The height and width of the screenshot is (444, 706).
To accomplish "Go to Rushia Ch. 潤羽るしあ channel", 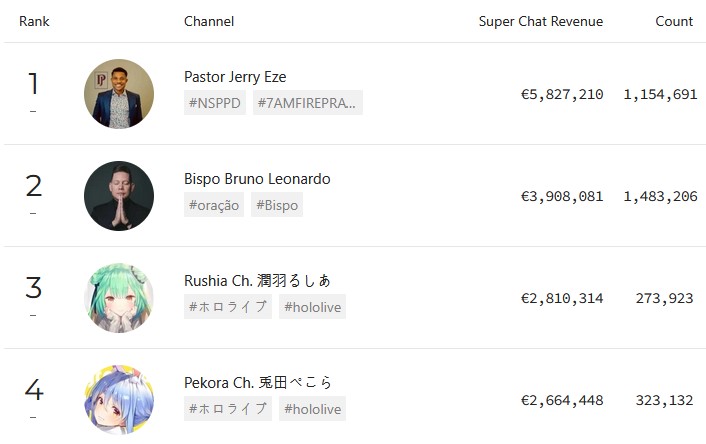I will [257, 281].
